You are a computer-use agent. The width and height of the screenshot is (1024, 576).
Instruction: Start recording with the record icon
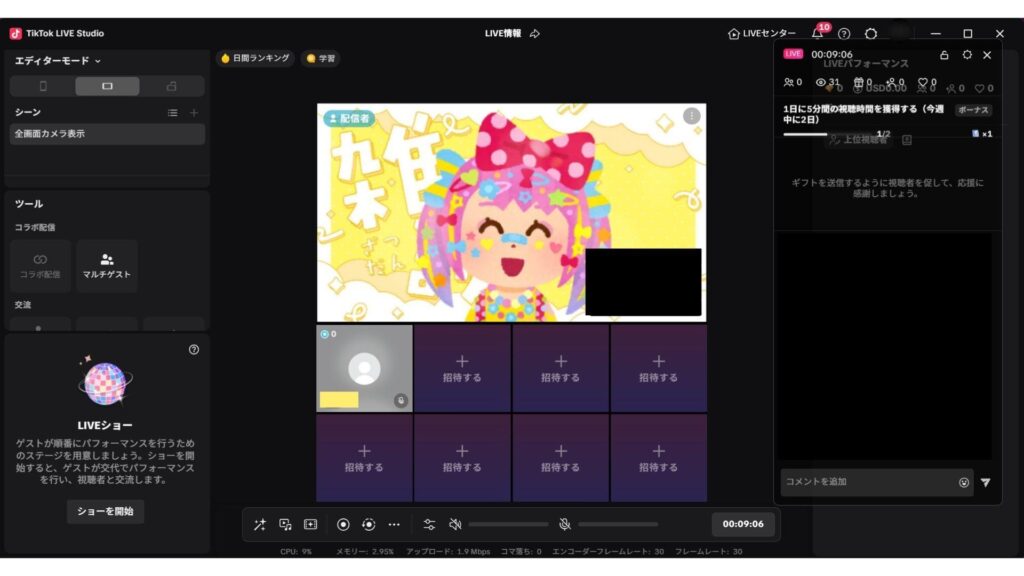pos(343,524)
